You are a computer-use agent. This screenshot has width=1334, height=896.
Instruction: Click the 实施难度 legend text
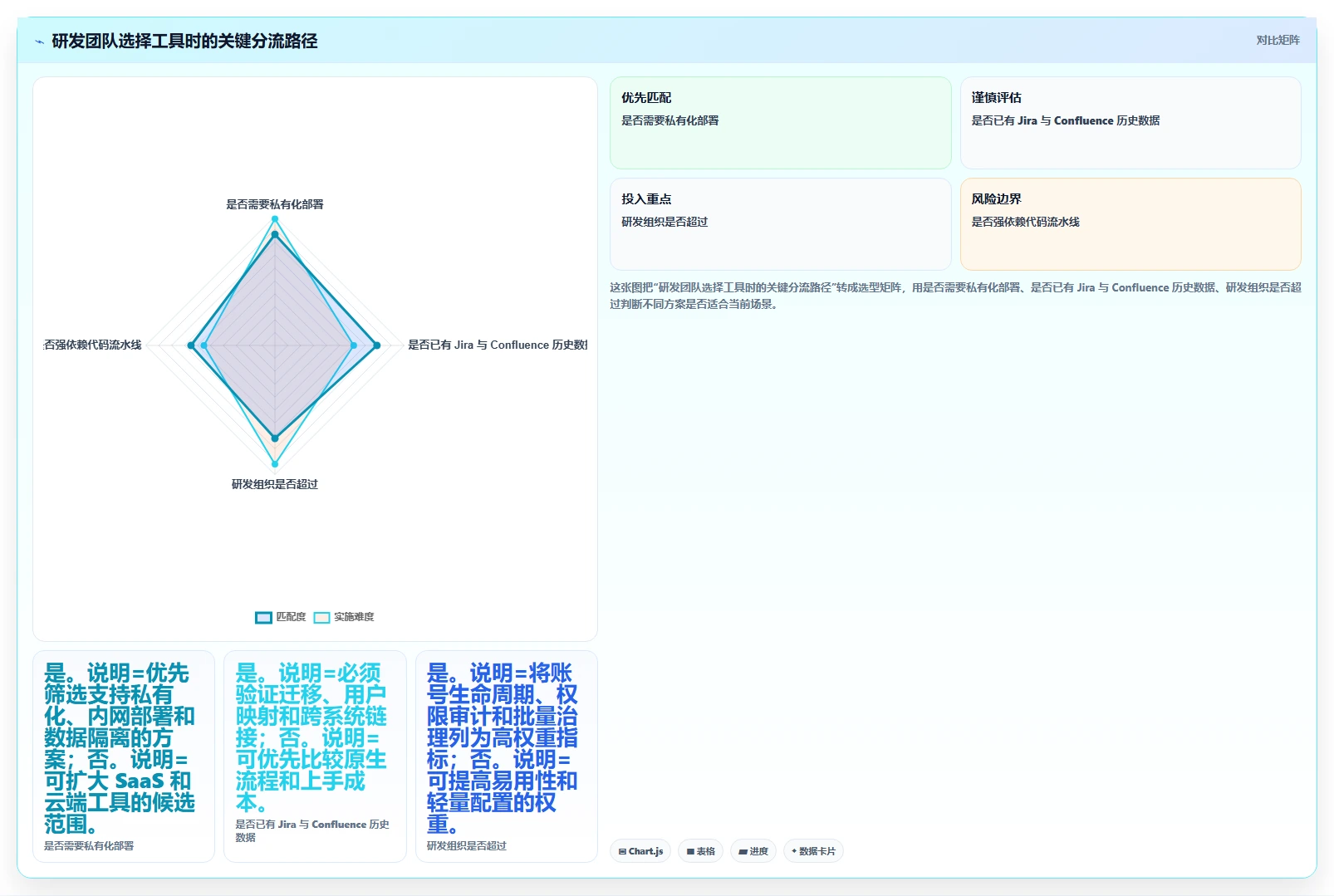pyautogui.click(x=354, y=617)
